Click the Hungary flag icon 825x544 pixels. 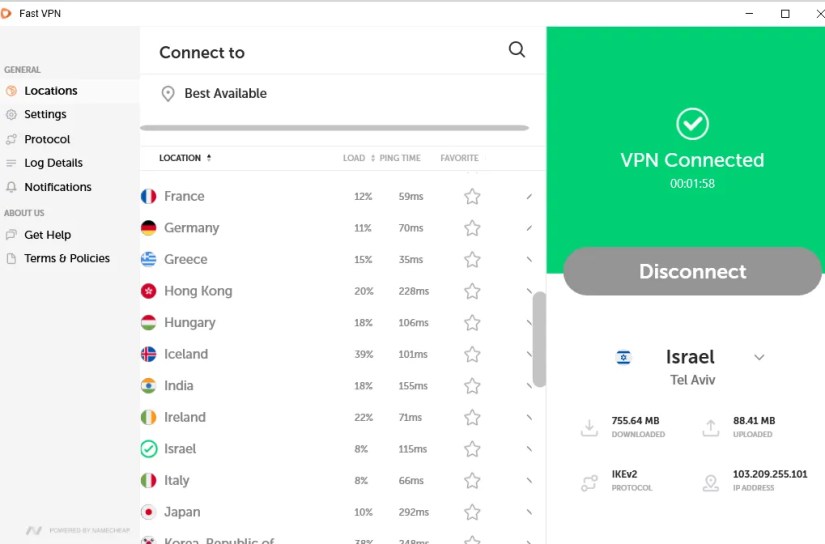pos(149,323)
